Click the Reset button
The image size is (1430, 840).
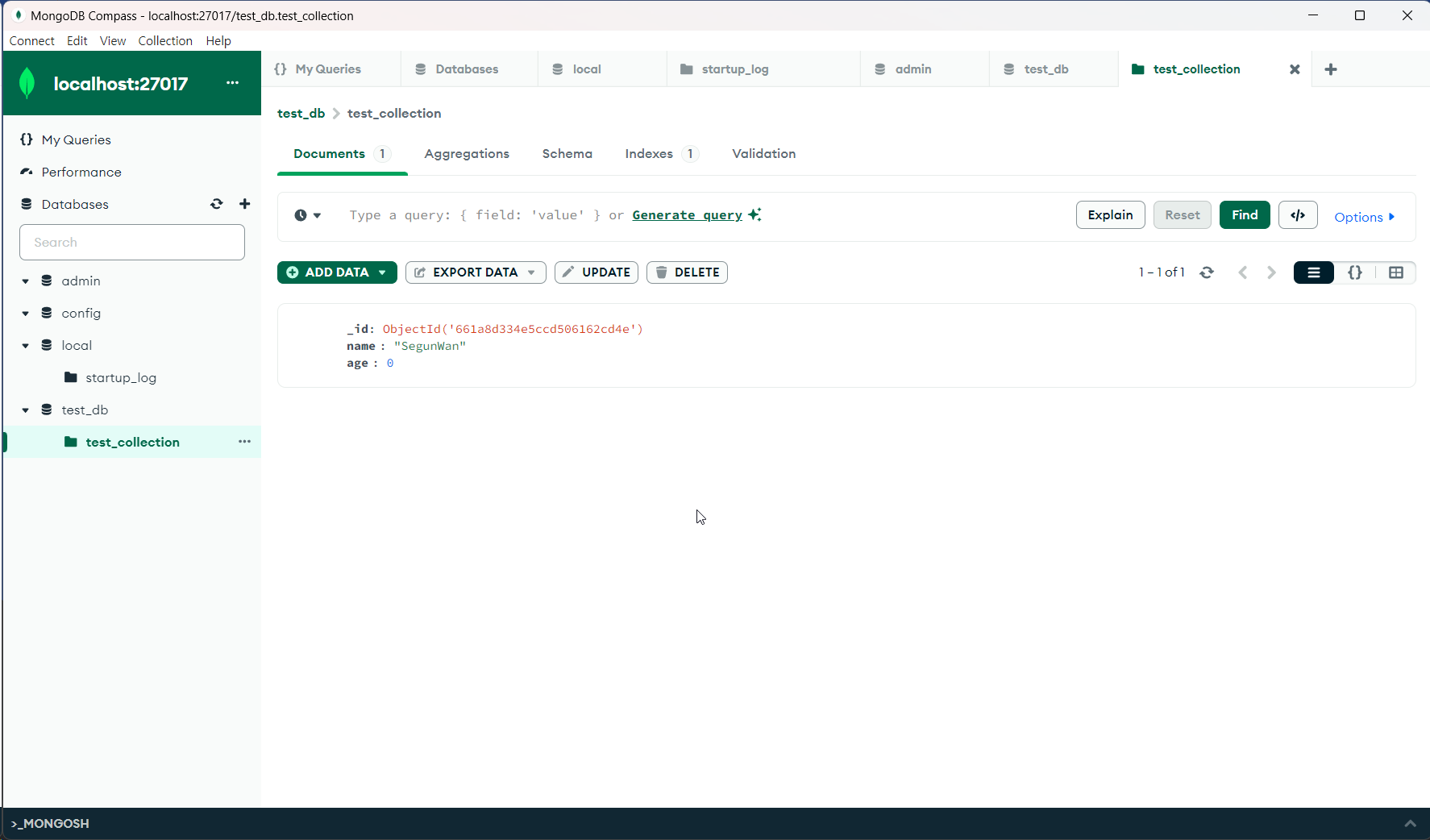click(1182, 215)
